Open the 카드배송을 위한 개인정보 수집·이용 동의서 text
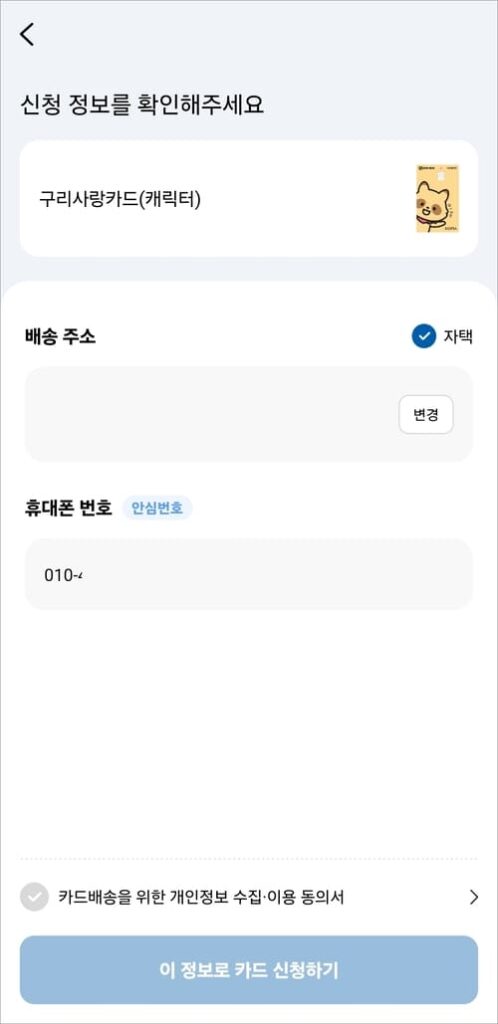This screenshot has height=1024, width=498. 201,897
